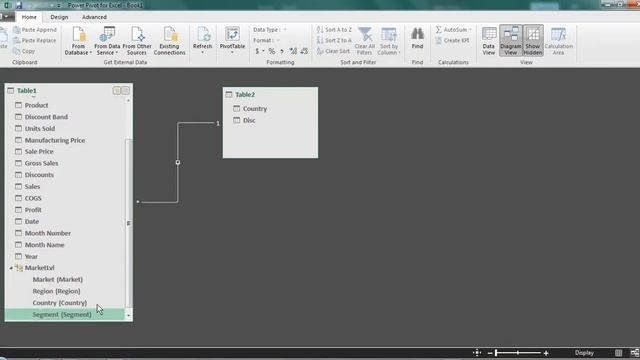This screenshot has width=640, height=360.
Task: Insert a PivotTable
Action: click(232, 41)
